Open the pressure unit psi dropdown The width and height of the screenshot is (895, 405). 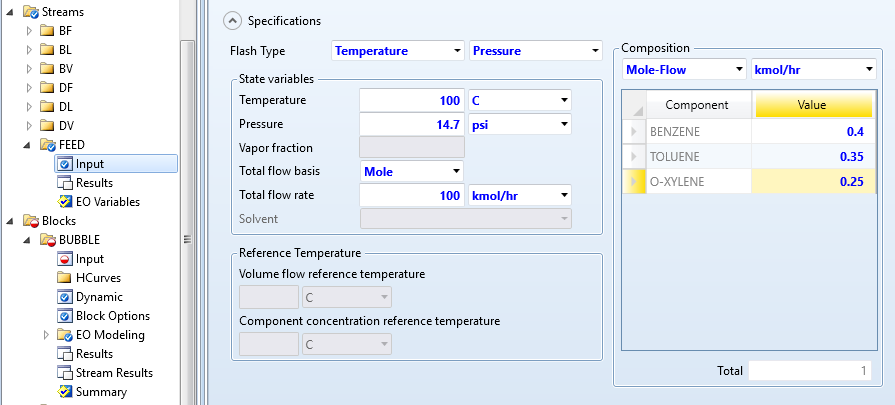tap(564, 124)
